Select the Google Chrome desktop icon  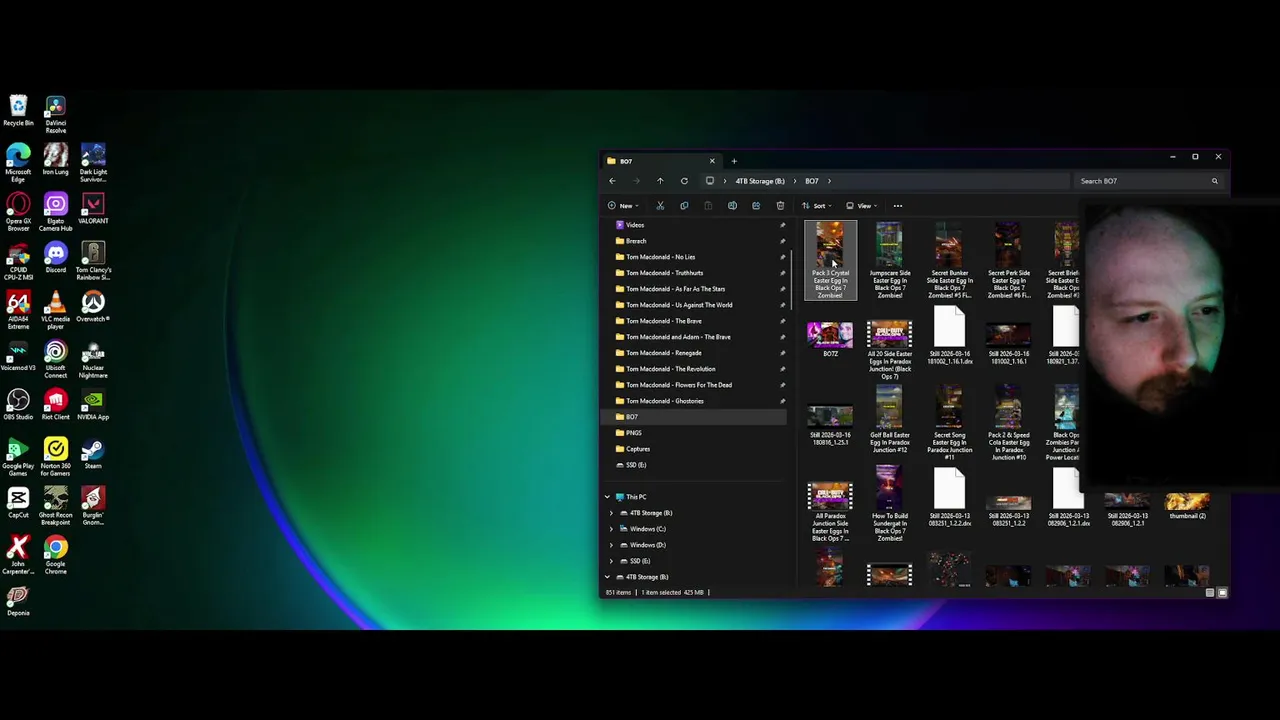click(55, 556)
